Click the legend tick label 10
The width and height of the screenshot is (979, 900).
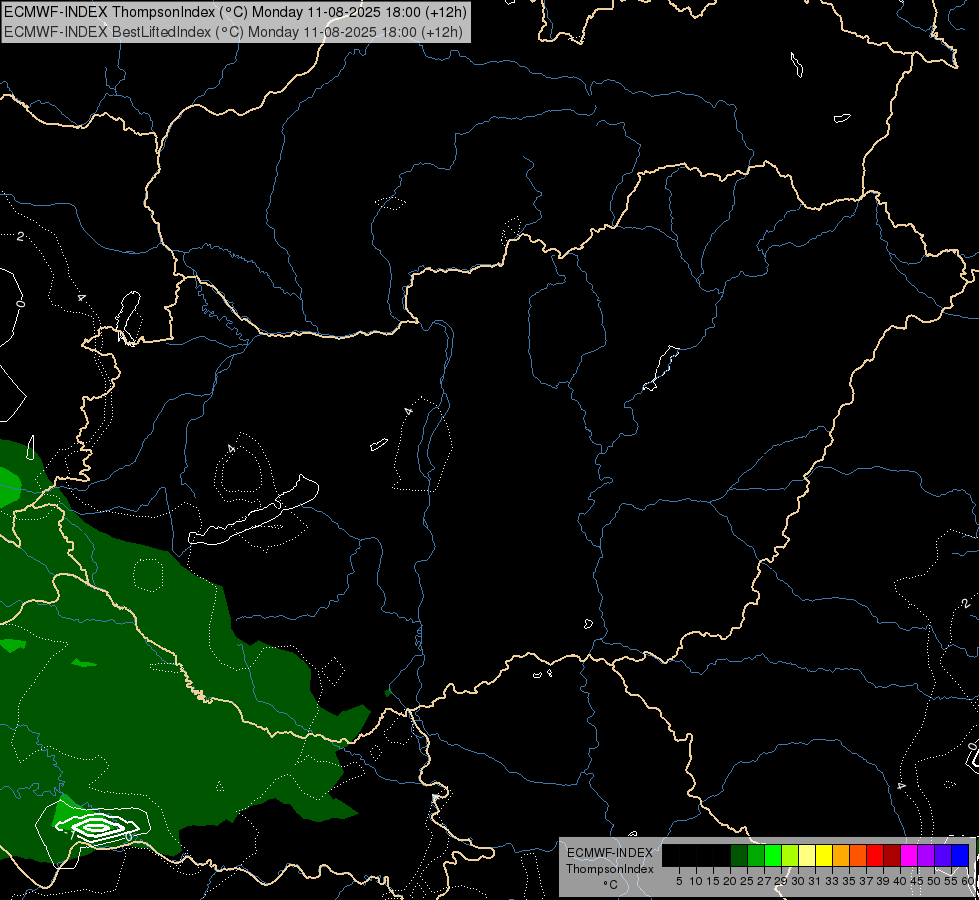(696, 881)
